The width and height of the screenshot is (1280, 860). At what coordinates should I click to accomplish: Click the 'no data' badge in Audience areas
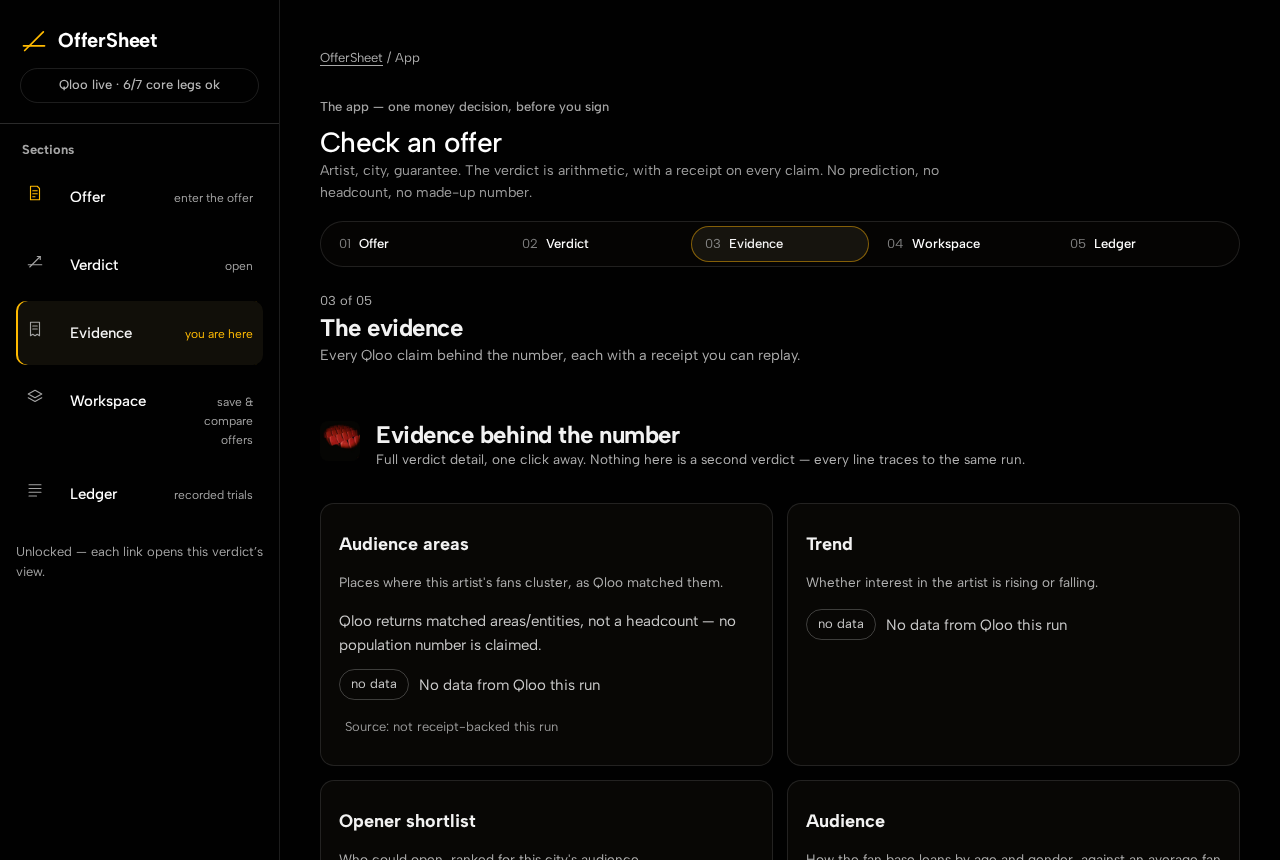[374, 684]
